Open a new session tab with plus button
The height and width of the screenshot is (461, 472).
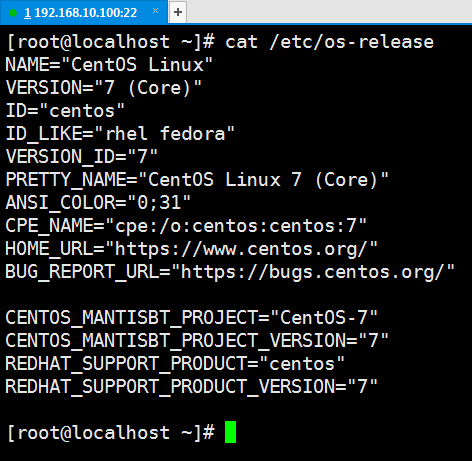178,12
